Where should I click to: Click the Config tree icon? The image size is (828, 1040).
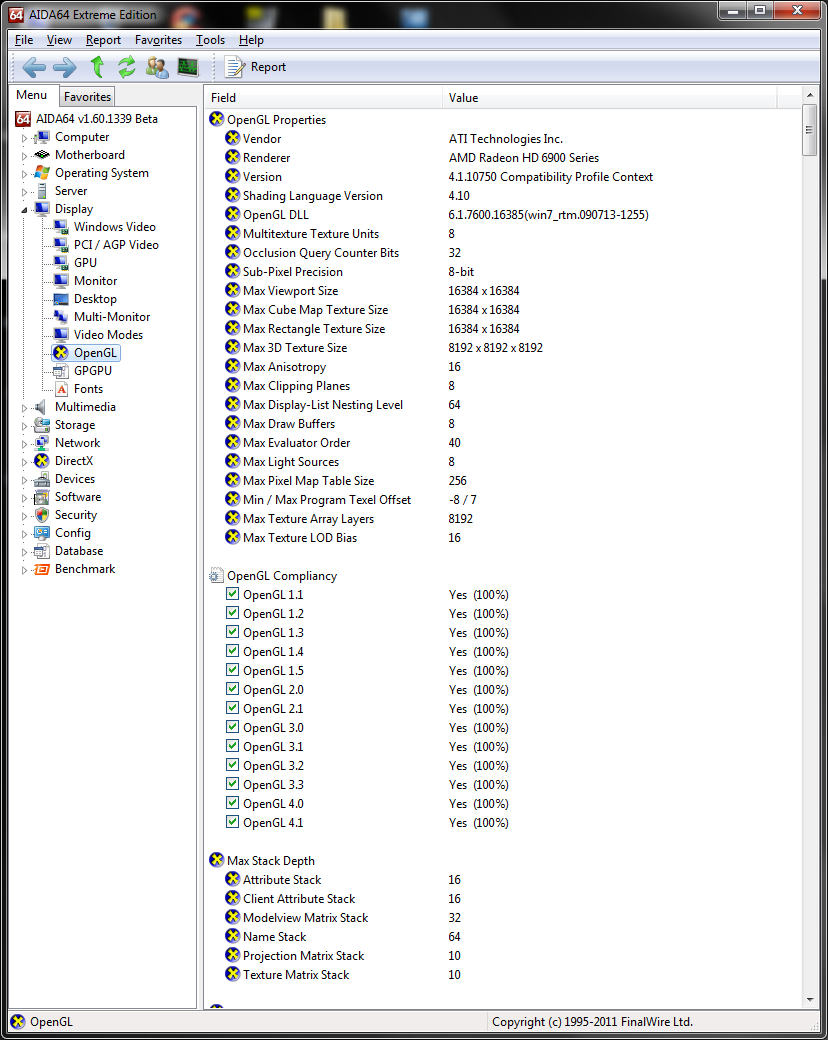point(42,533)
